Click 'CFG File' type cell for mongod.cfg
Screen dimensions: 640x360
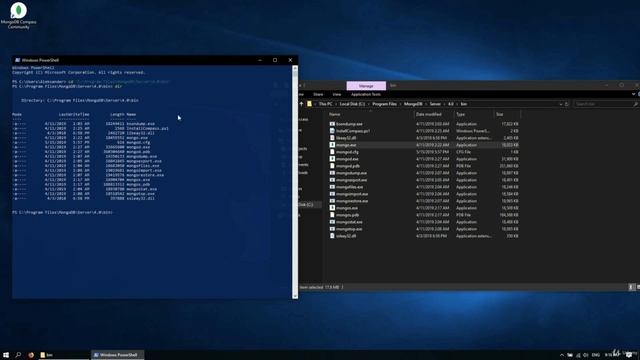[463, 152]
